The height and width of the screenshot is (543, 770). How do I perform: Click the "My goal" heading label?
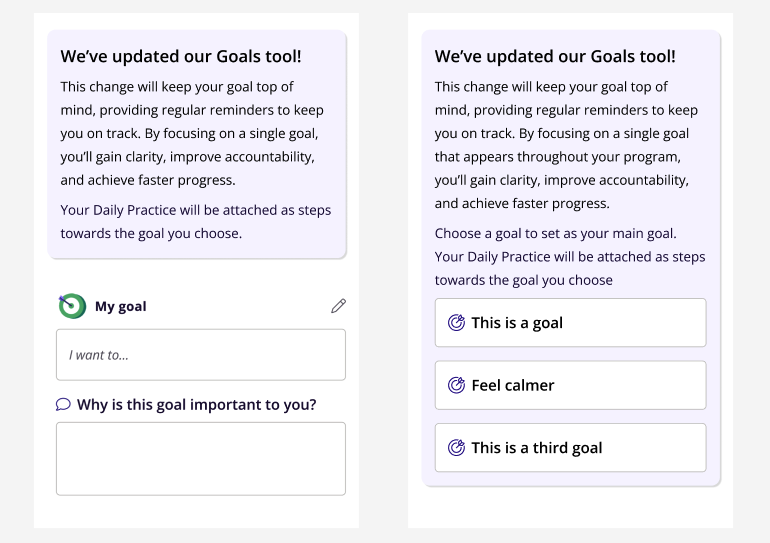[x=121, y=306]
